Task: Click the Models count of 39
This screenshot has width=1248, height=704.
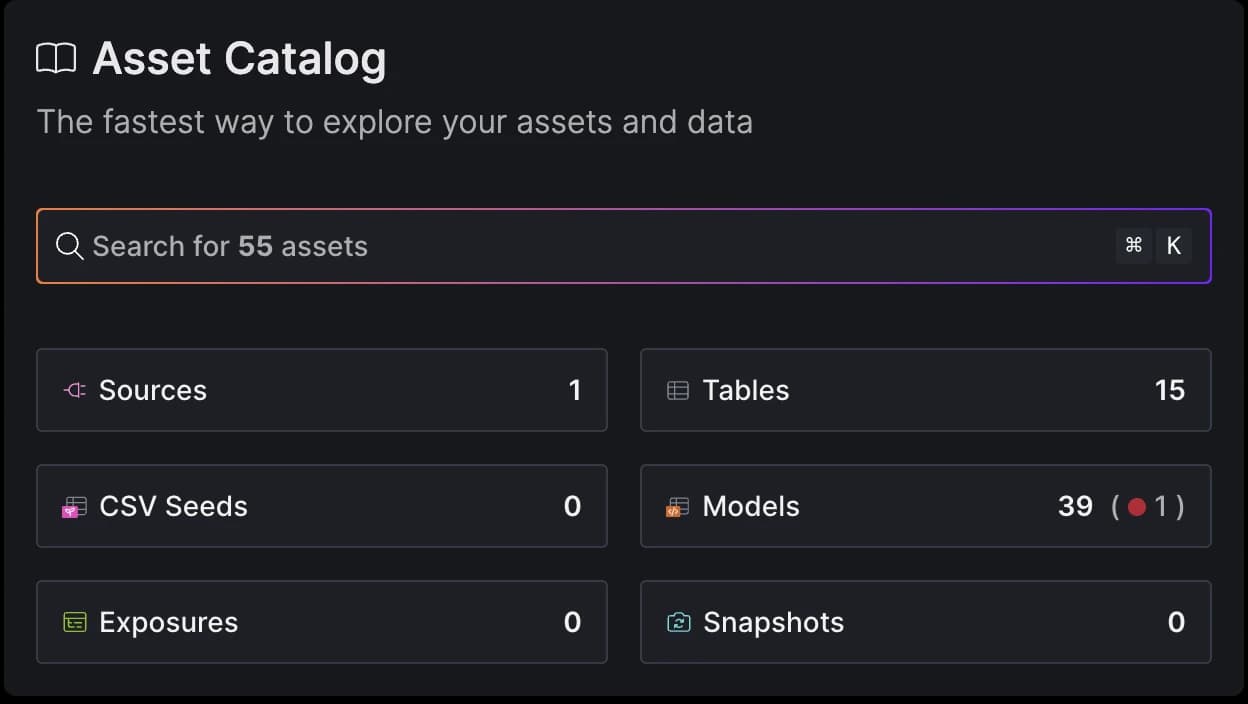Action: (1075, 507)
